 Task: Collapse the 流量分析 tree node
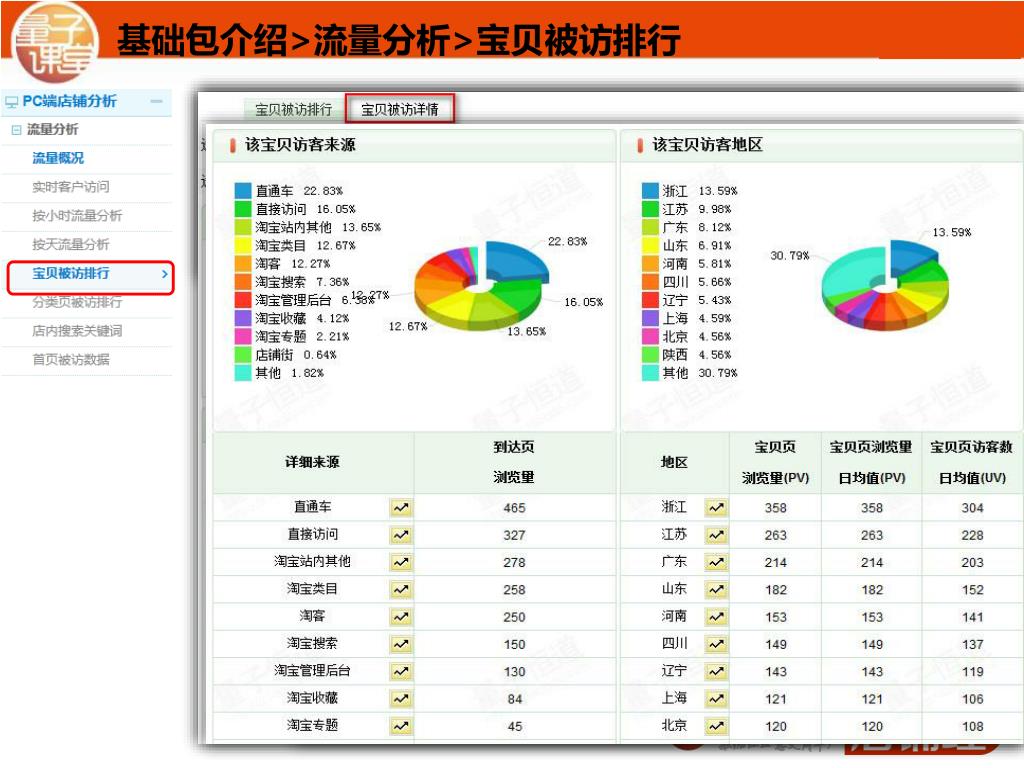pos(16,130)
